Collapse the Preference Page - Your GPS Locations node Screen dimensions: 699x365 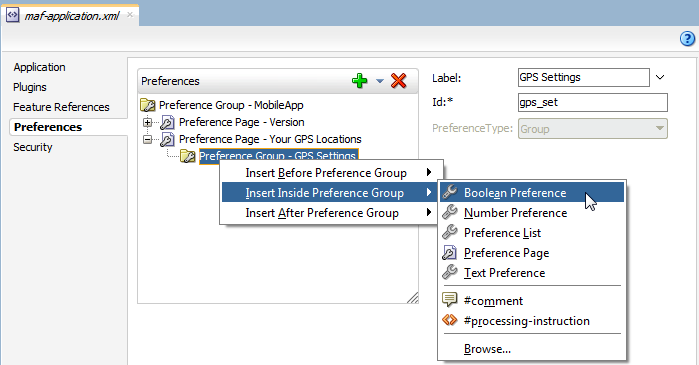pos(147,139)
